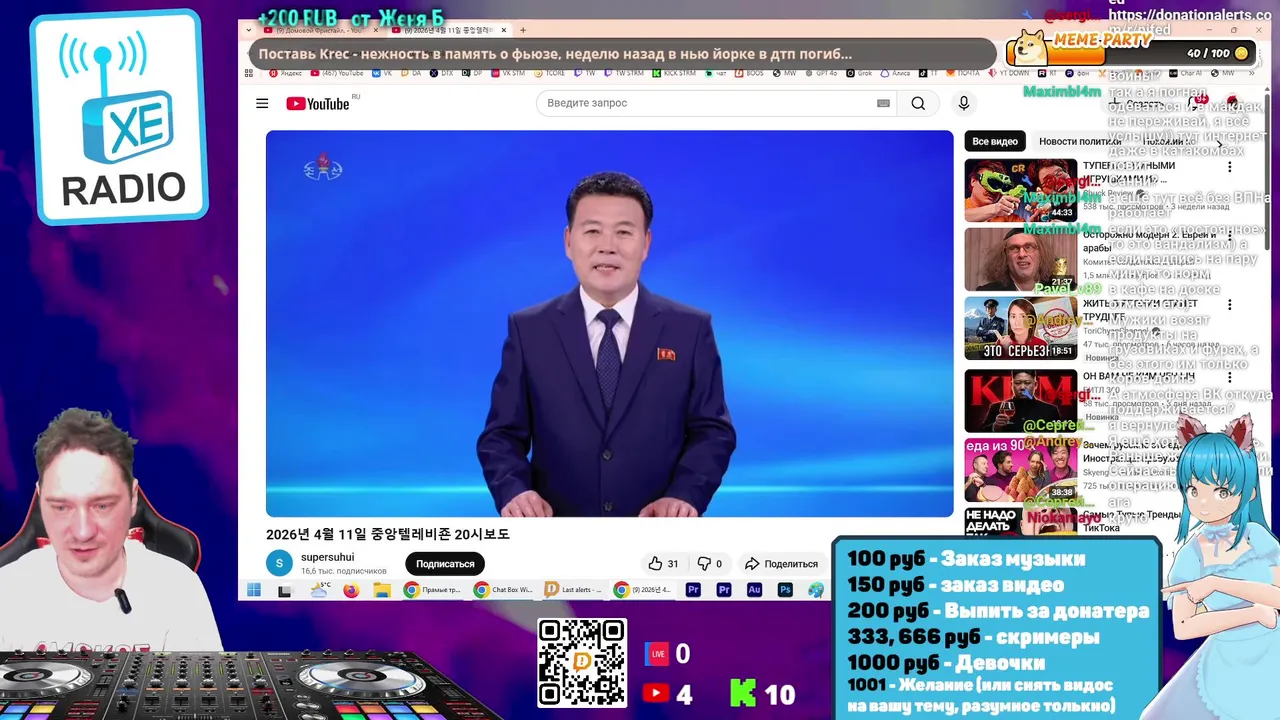
Task: Open the on-screen keyboard in search box
Action: [x=883, y=103]
